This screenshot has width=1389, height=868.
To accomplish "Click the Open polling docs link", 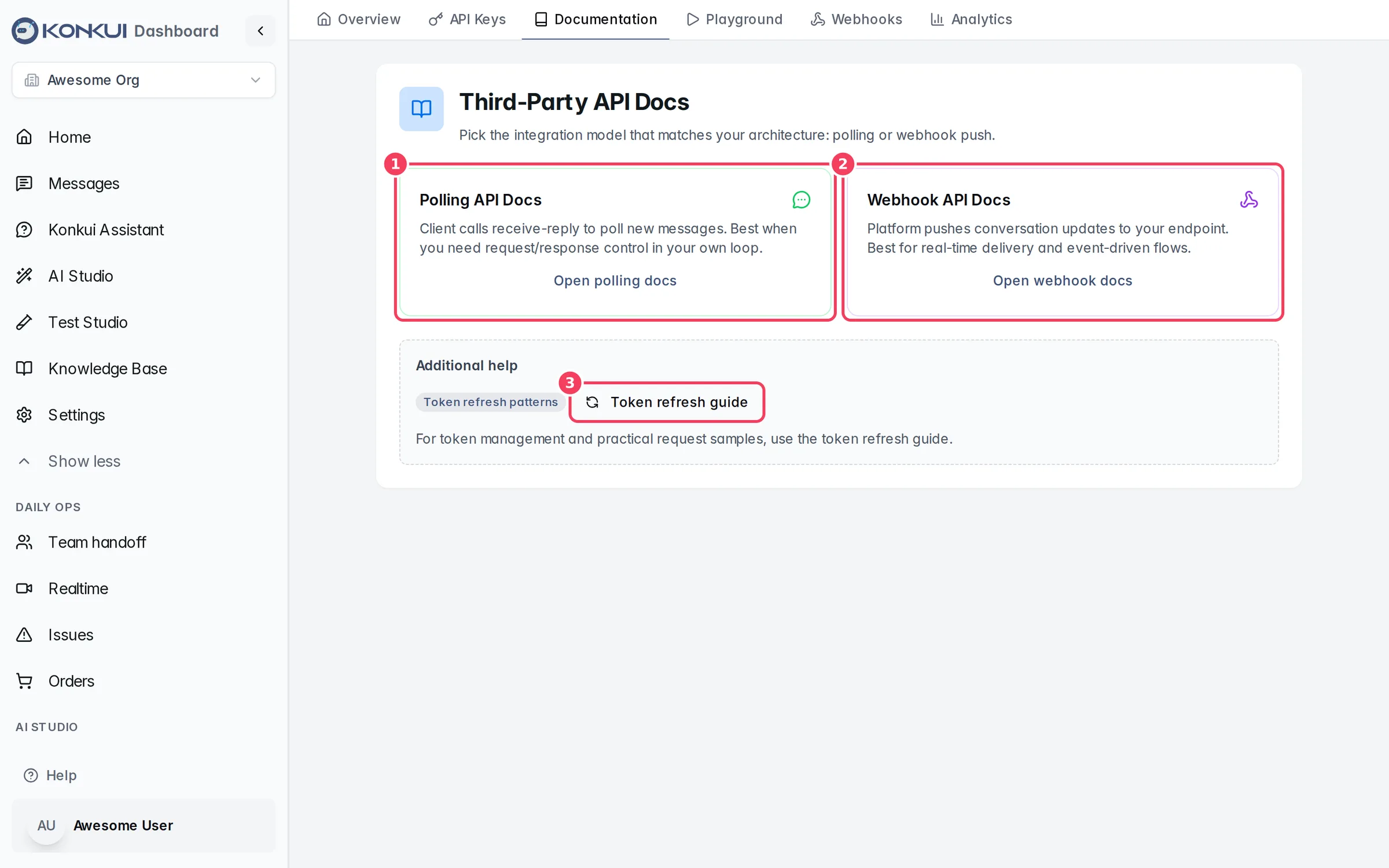I will pyautogui.click(x=615, y=281).
